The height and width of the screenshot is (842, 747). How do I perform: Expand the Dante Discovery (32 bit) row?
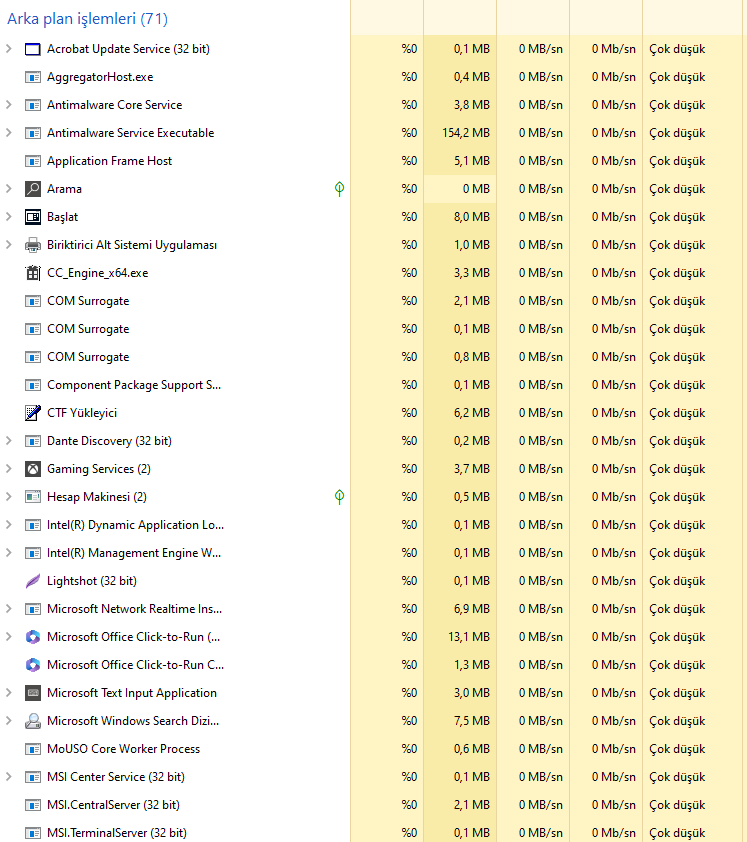[9, 441]
